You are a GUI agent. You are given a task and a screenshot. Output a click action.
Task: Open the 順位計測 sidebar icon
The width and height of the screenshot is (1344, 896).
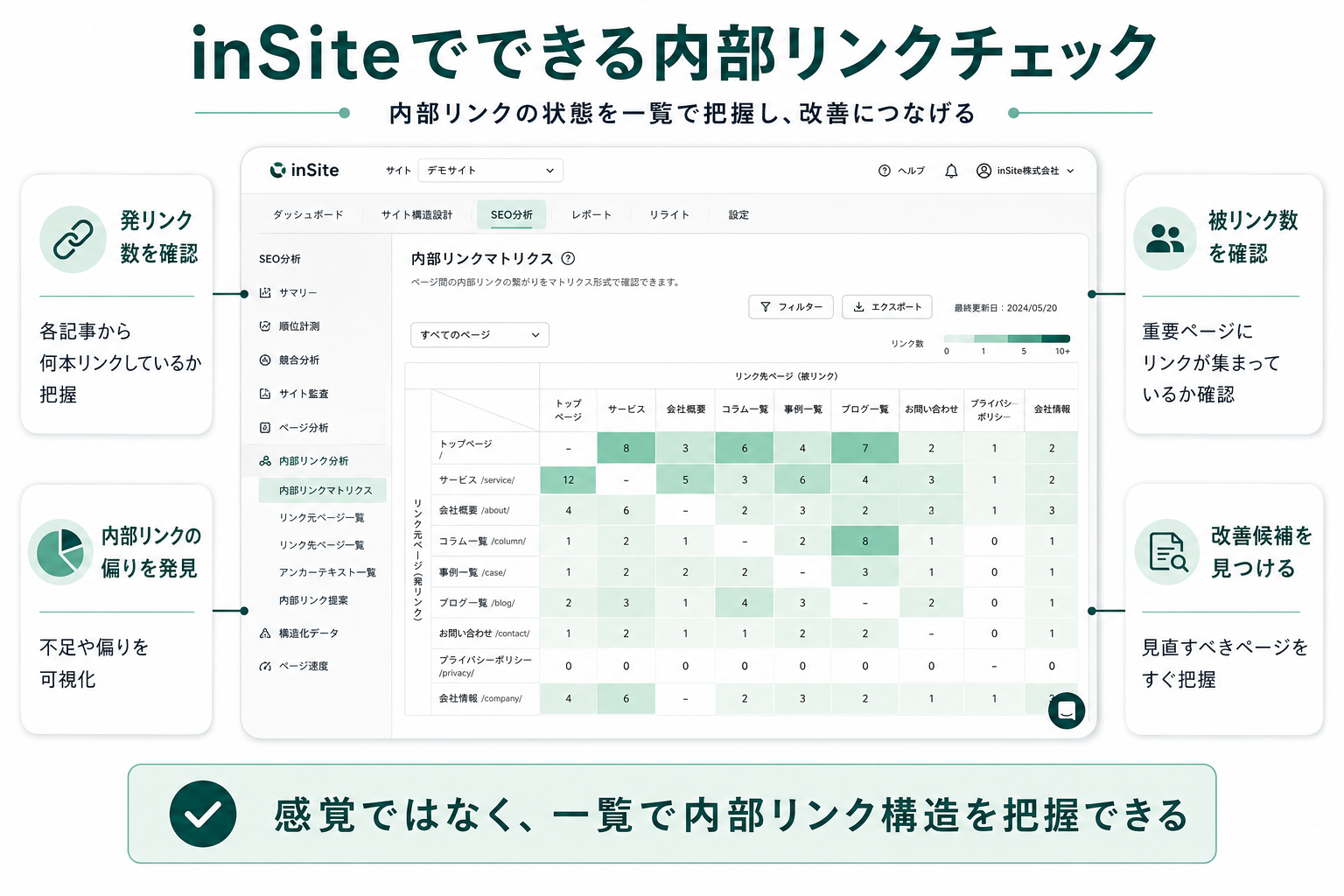[265, 325]
